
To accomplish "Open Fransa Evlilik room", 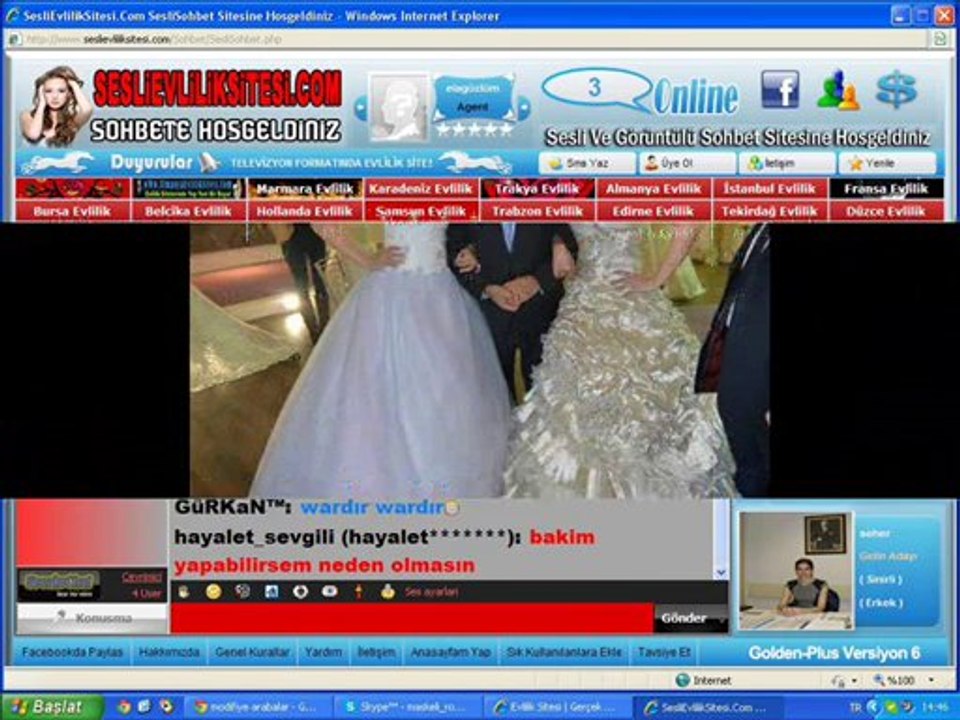I will 886,189.
